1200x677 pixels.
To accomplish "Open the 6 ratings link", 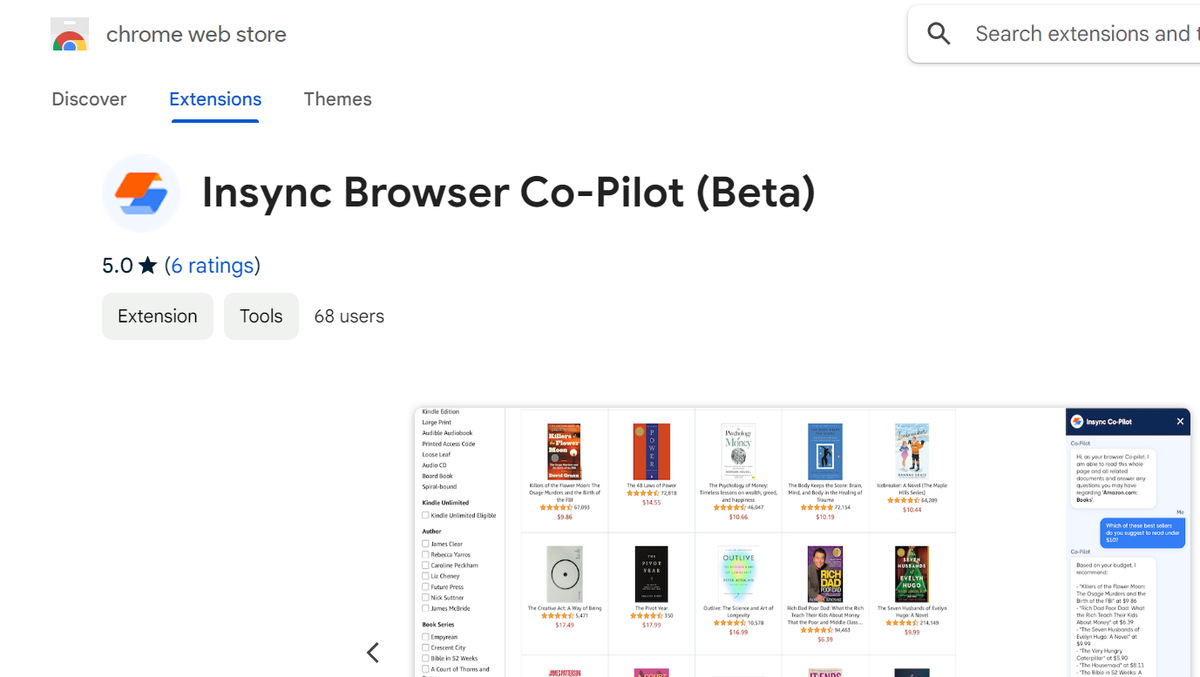I will click(x=213, y=265).
